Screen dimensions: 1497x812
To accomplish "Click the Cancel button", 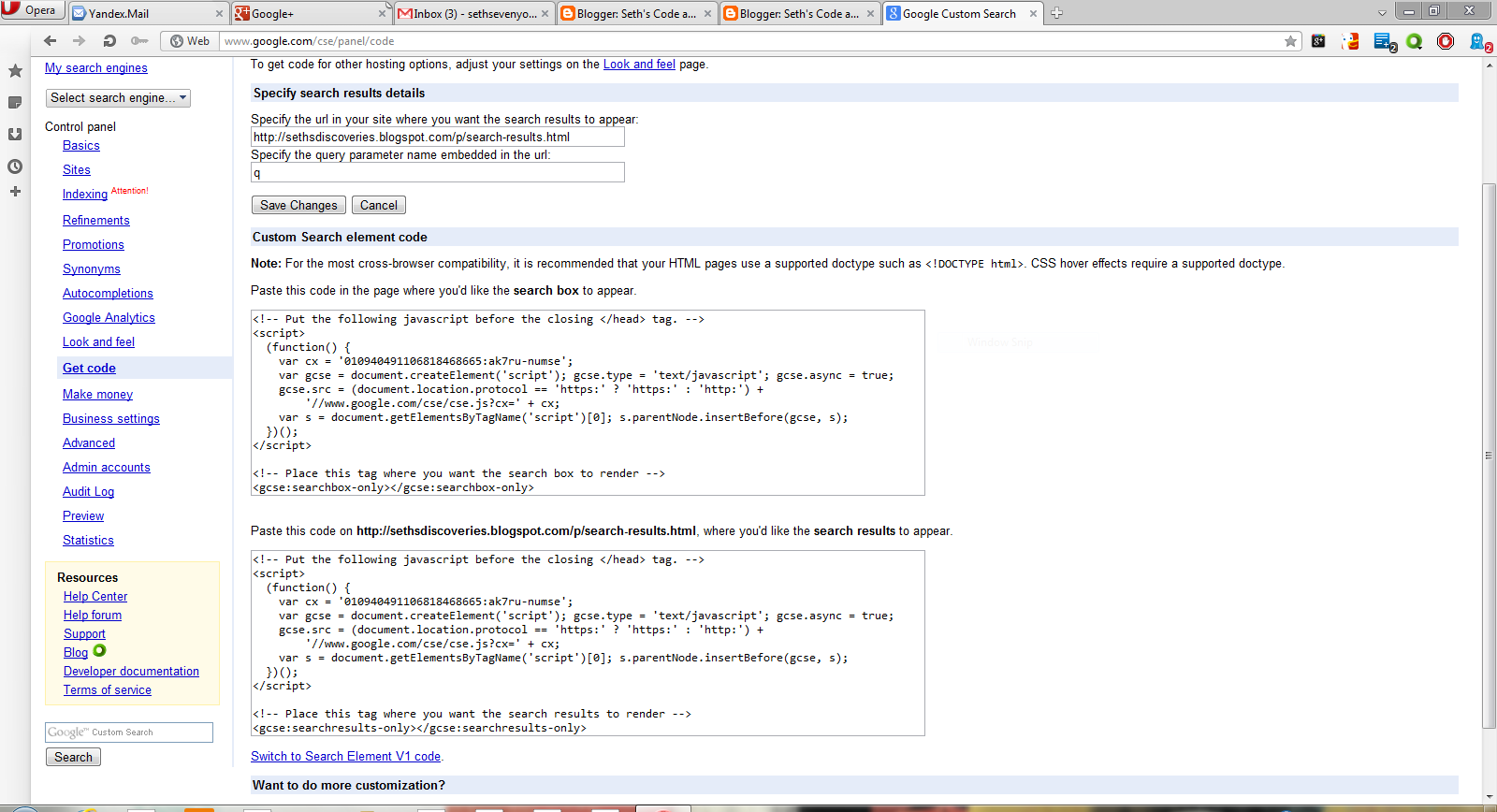I will [x=379, y=205].
